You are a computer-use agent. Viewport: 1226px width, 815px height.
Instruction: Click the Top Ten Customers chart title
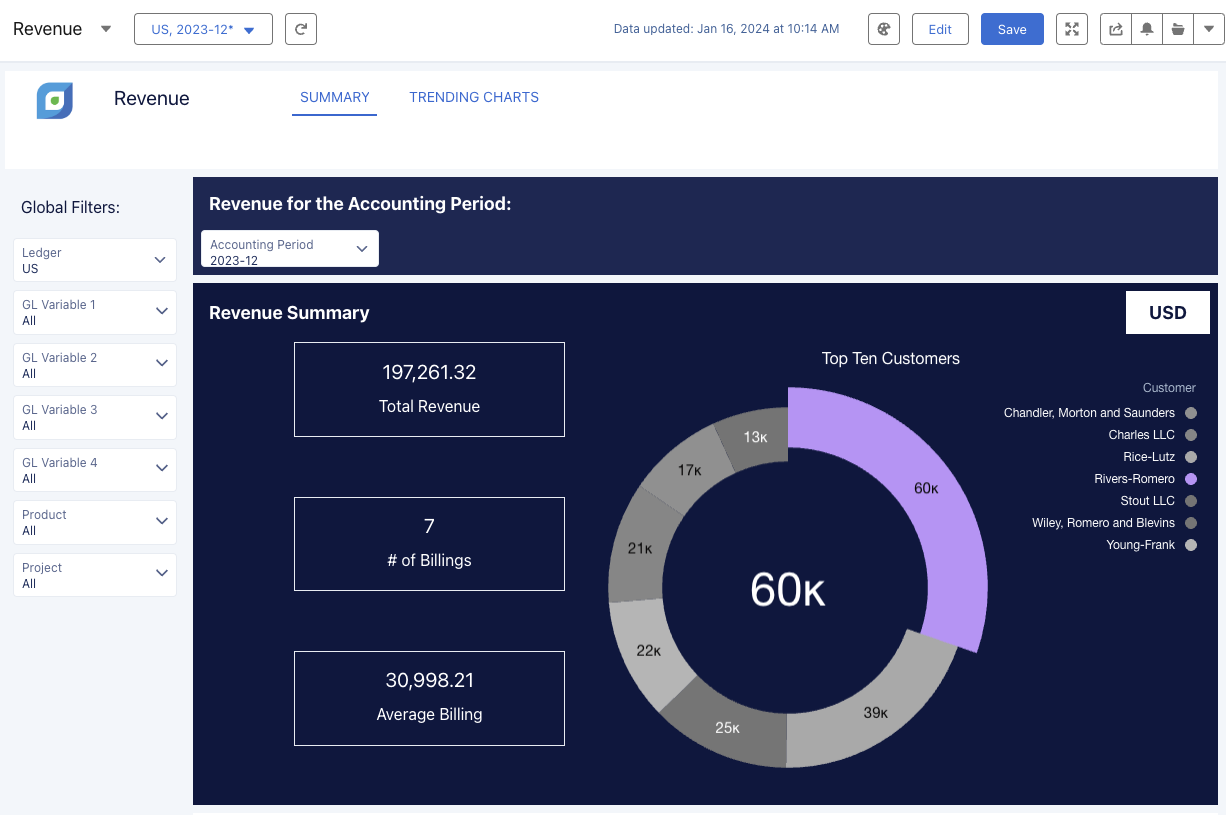891,358
